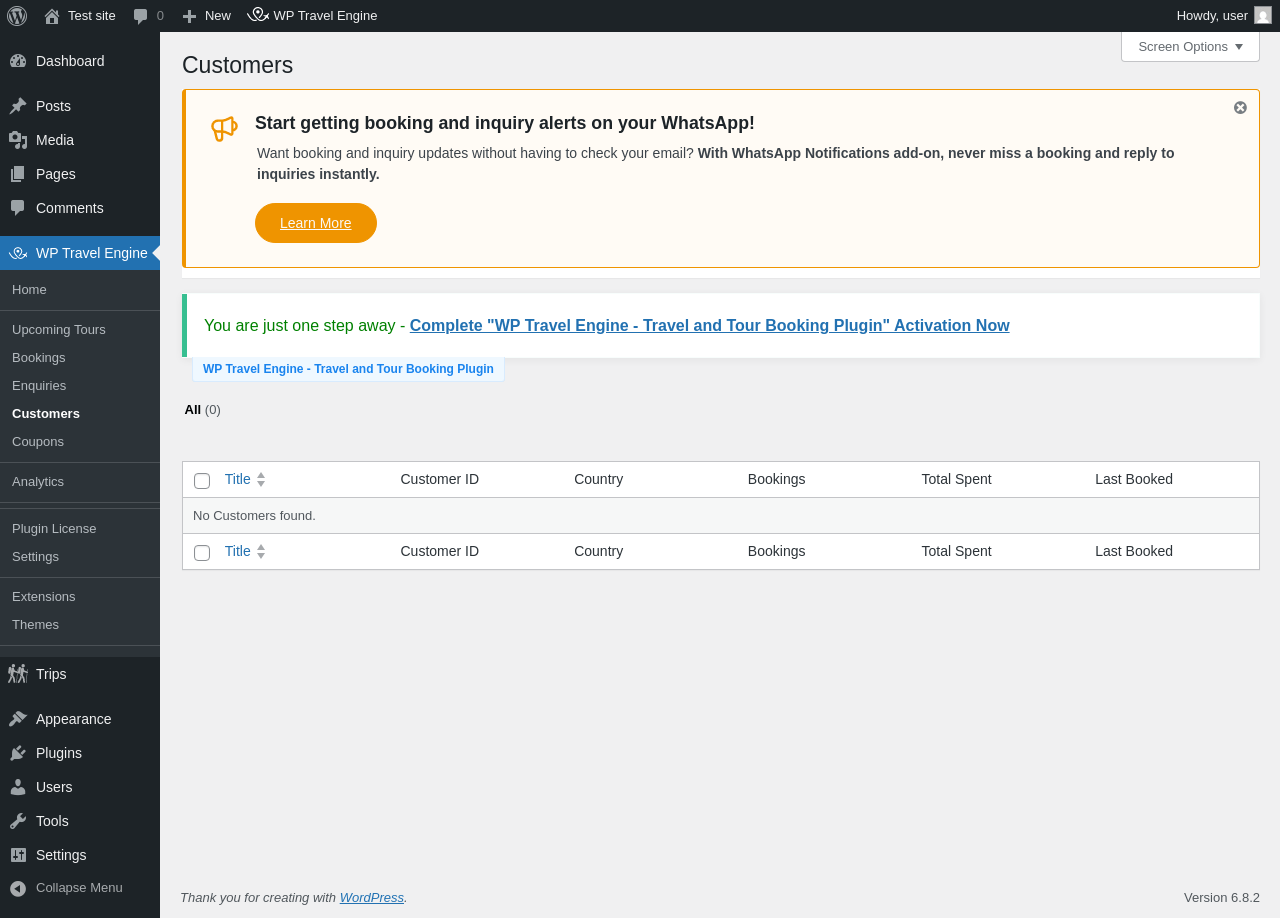Open Test site home icon
Image resolution: width=1280 pixels, height=918 pixels.
click(52, 16)
